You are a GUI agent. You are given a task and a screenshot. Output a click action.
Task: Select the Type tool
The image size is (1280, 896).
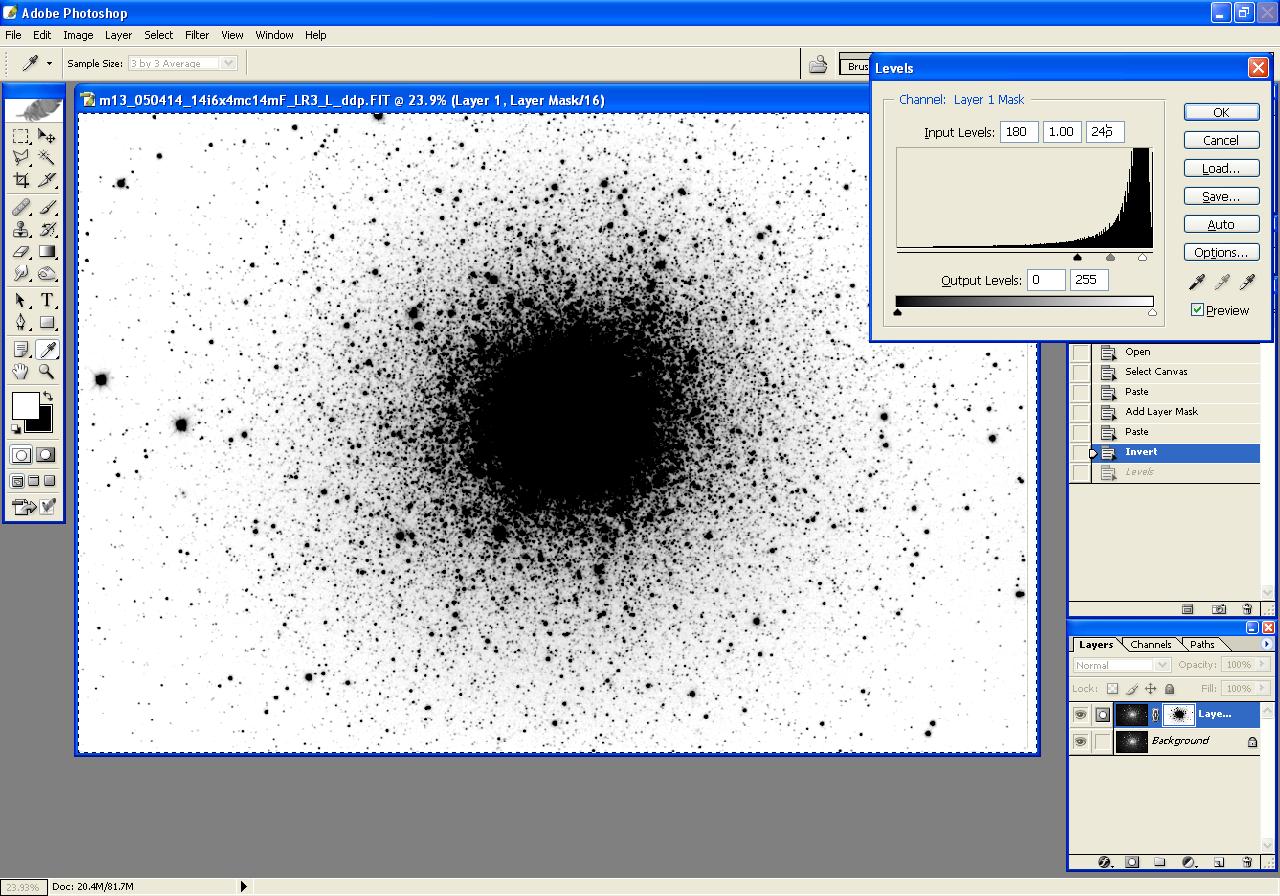point(47,300)
